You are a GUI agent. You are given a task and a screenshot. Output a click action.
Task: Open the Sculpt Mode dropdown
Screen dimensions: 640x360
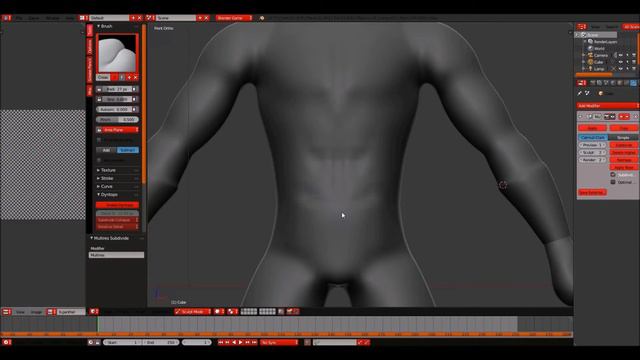point(193,311)
